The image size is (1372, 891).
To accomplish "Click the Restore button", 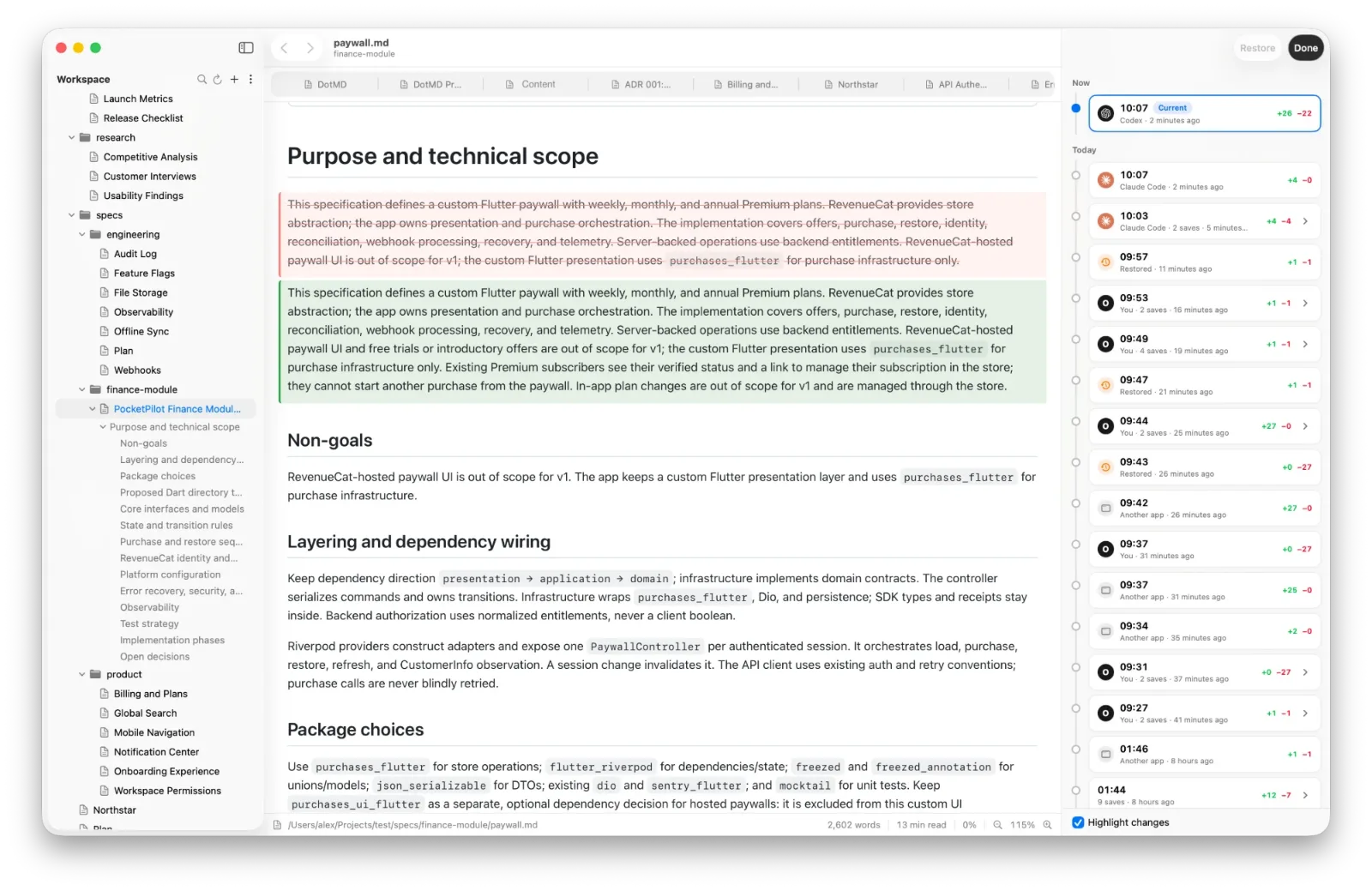I will (x=1257, y=48).
